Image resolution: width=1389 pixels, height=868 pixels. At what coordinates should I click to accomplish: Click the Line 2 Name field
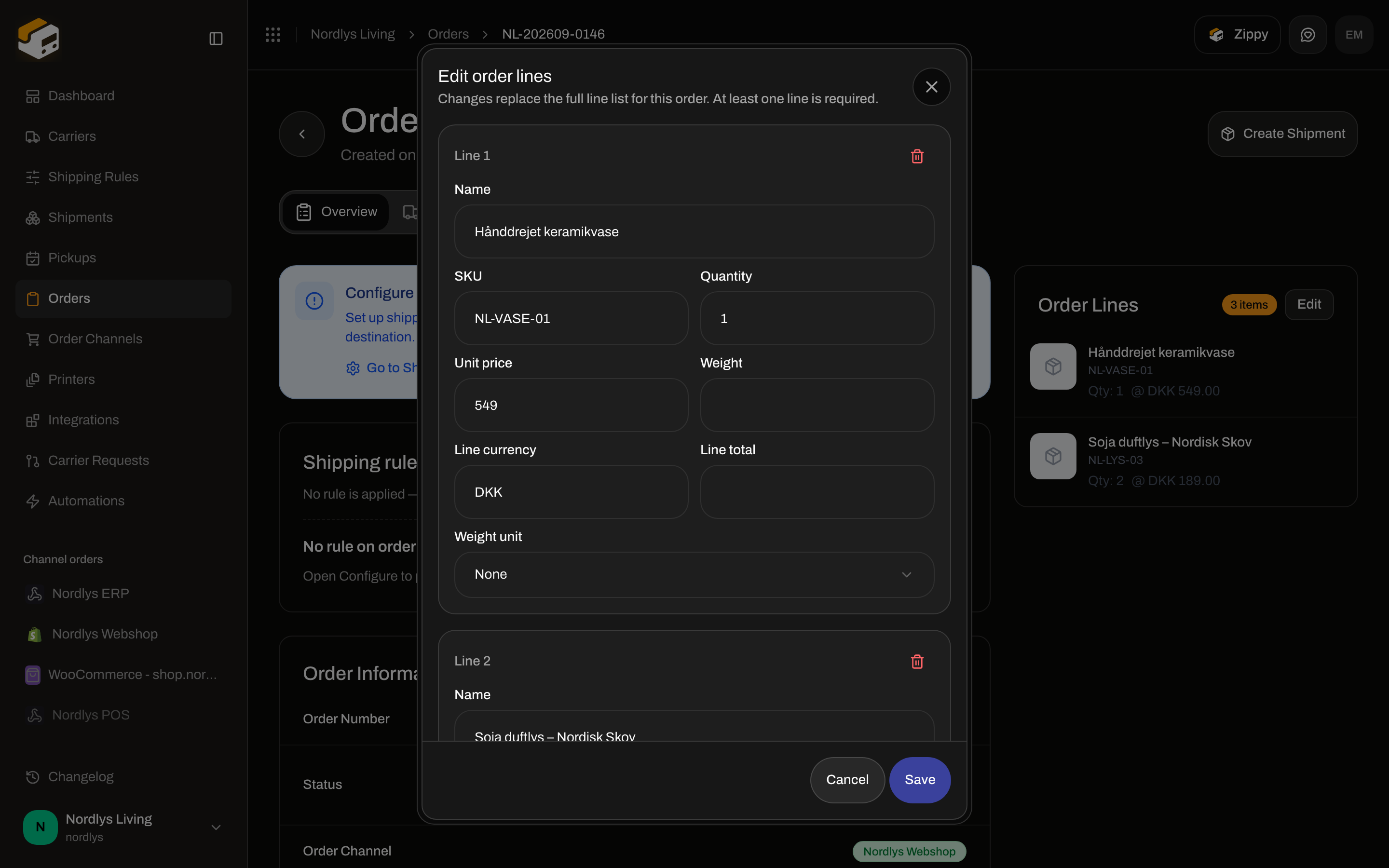click(x=694, y=726)
